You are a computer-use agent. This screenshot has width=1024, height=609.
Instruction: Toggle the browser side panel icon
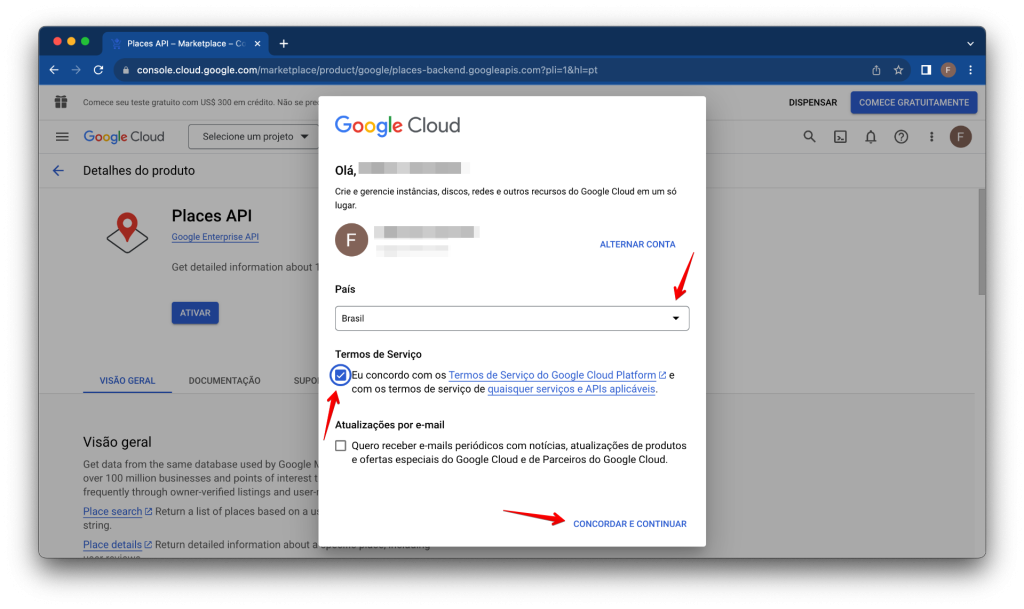926,70
